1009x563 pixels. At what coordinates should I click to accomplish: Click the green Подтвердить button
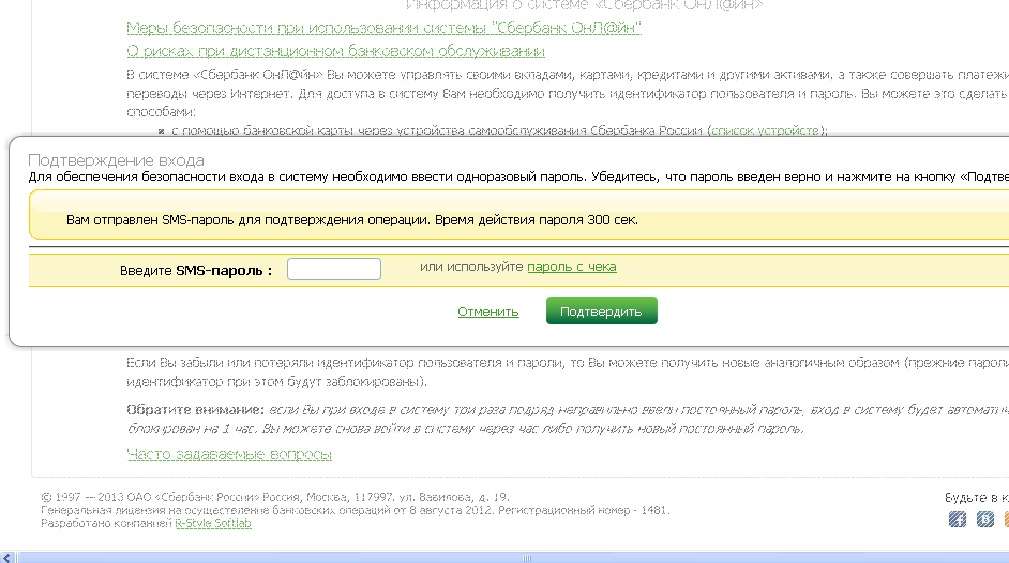click(602, 311)
